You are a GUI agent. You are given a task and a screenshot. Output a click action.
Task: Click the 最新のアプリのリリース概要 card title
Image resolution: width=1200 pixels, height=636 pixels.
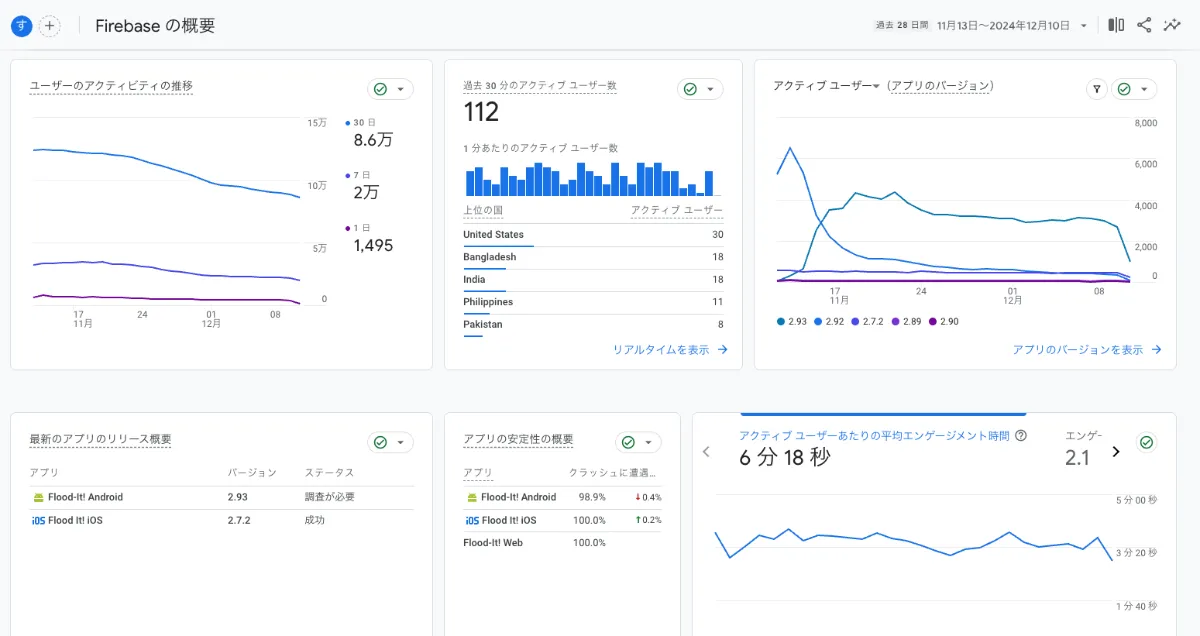(x=100, y=439)
